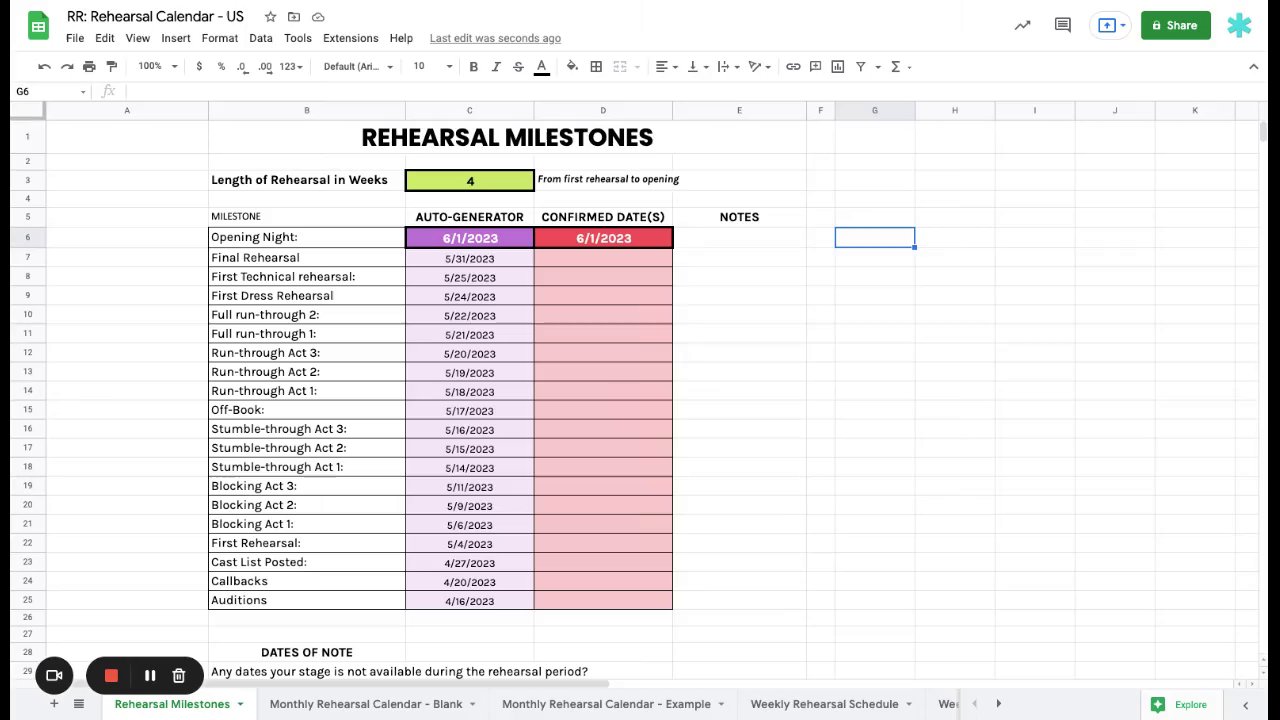Toggle strikethrough formatting

(x=518, y=67)
